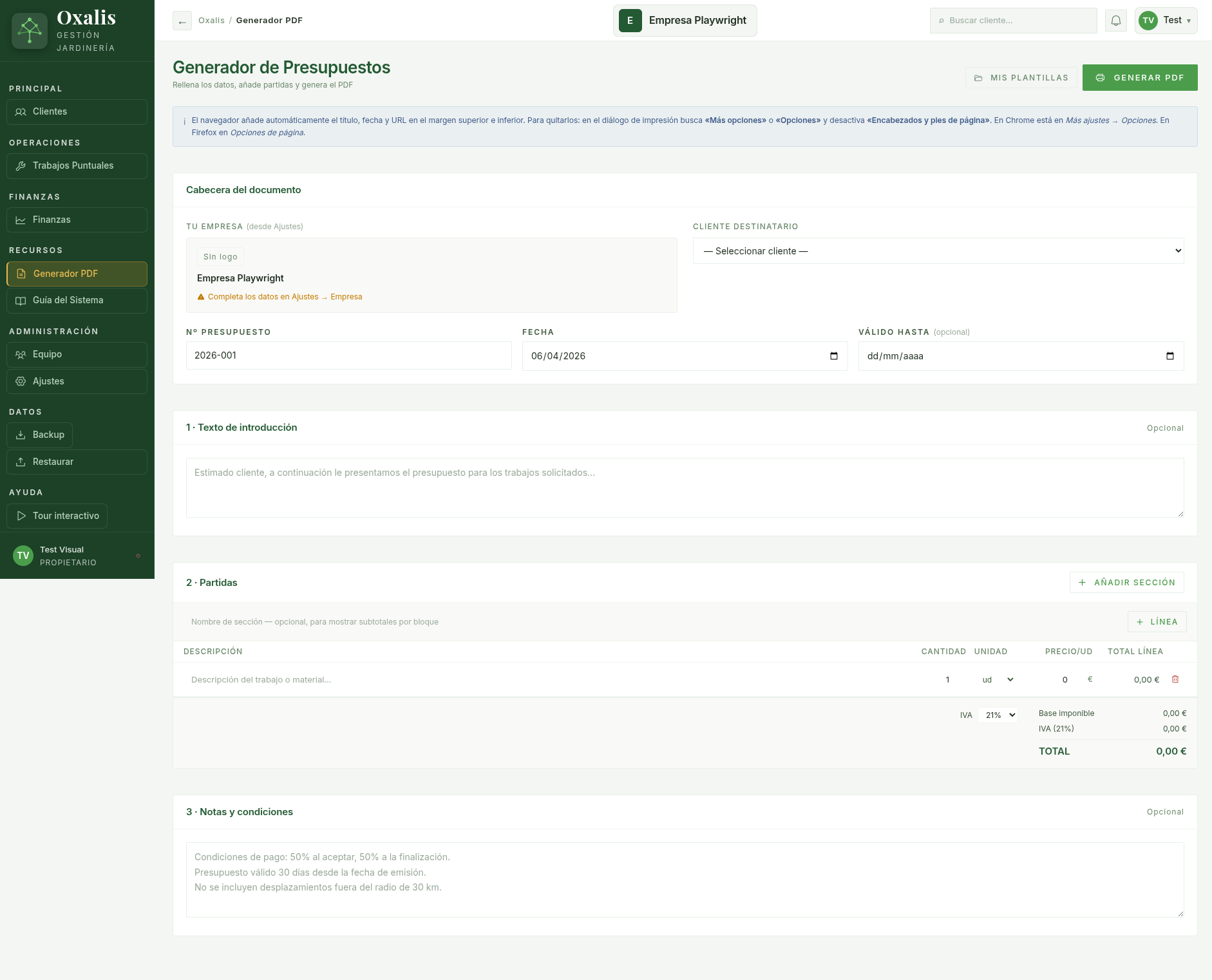Click the back arrow button in breadcrumb
The image size is (1212, 980).
182,21
